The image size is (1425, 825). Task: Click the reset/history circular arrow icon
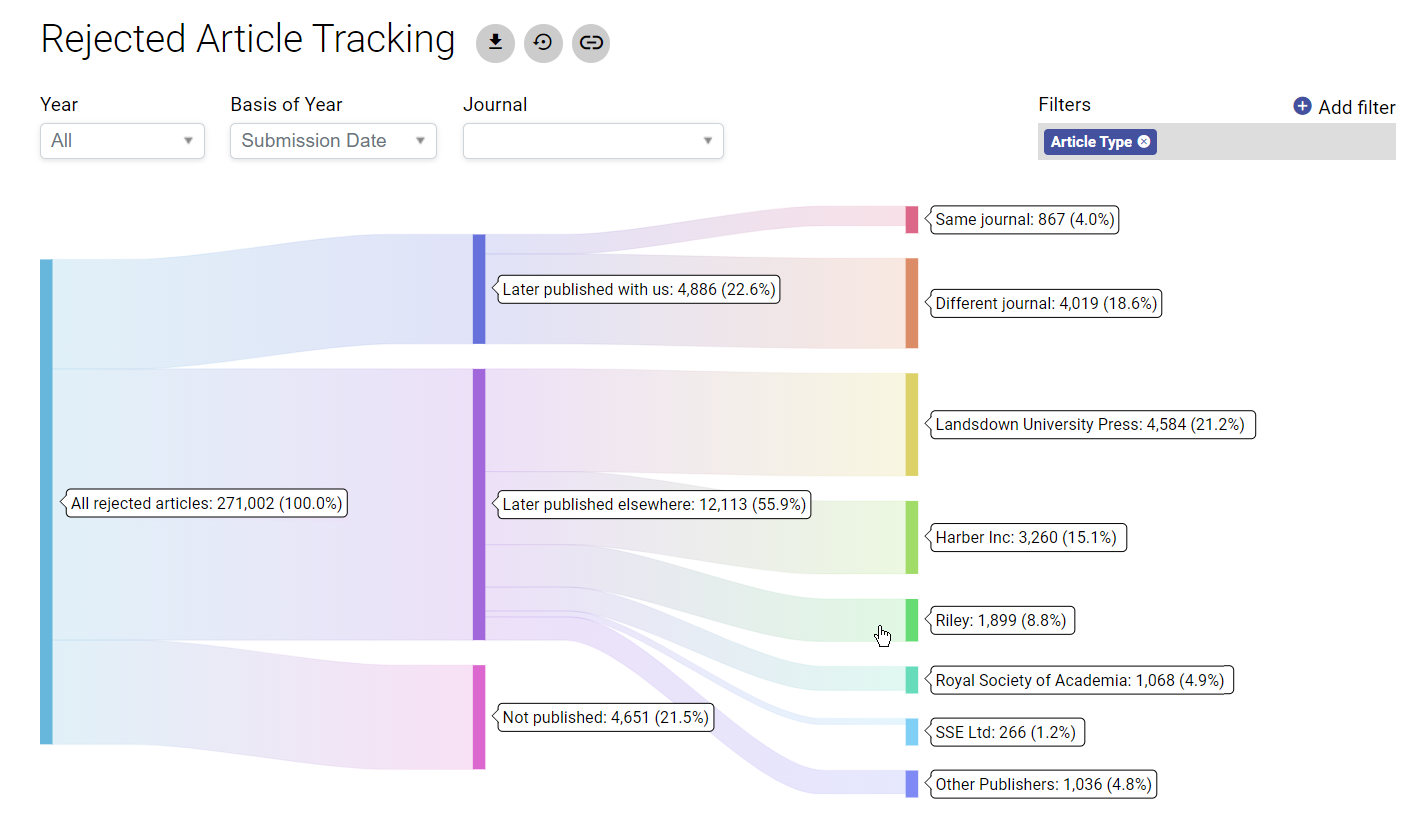point(543,43)
